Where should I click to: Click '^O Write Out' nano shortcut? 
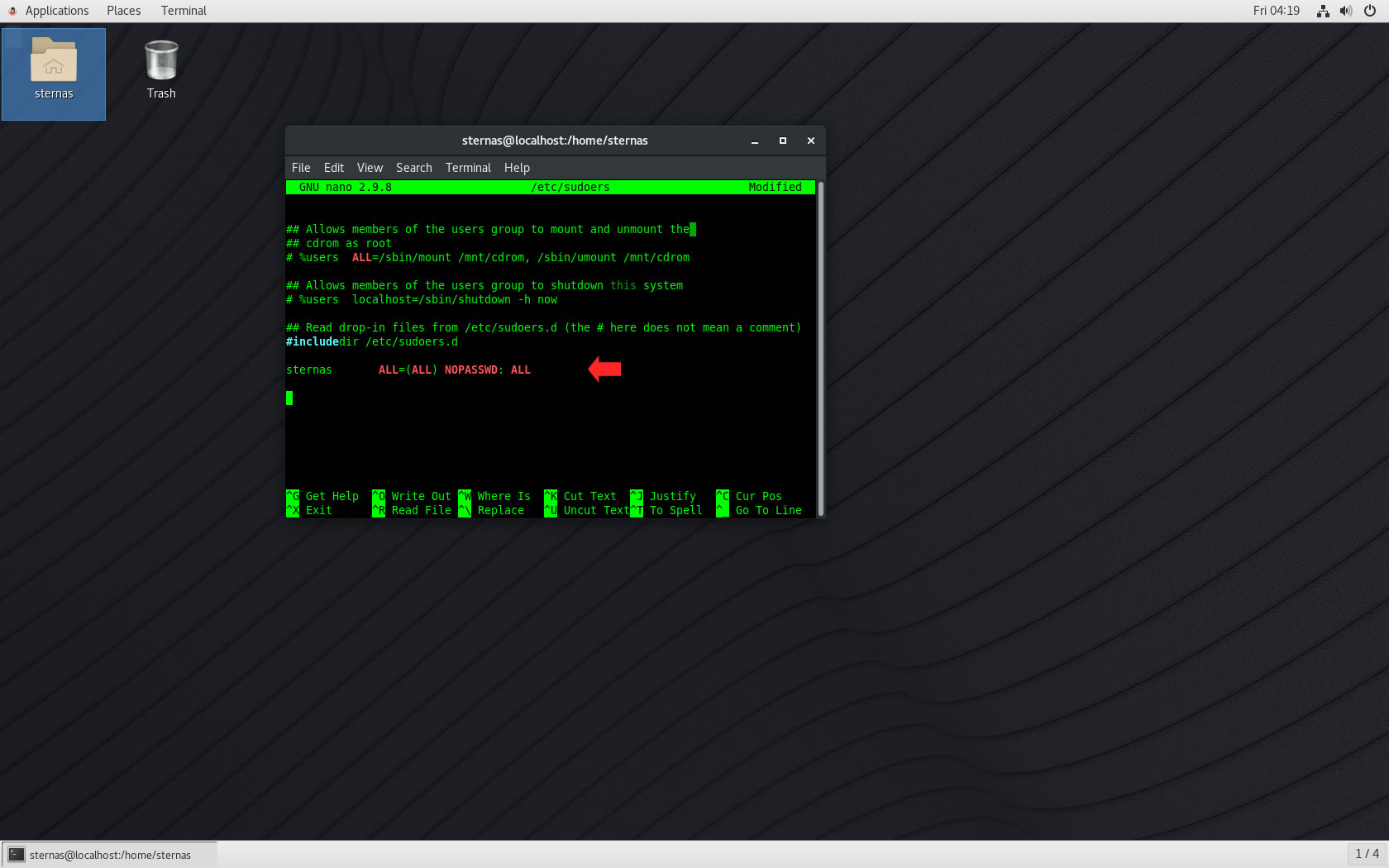(x=412, y=497)
